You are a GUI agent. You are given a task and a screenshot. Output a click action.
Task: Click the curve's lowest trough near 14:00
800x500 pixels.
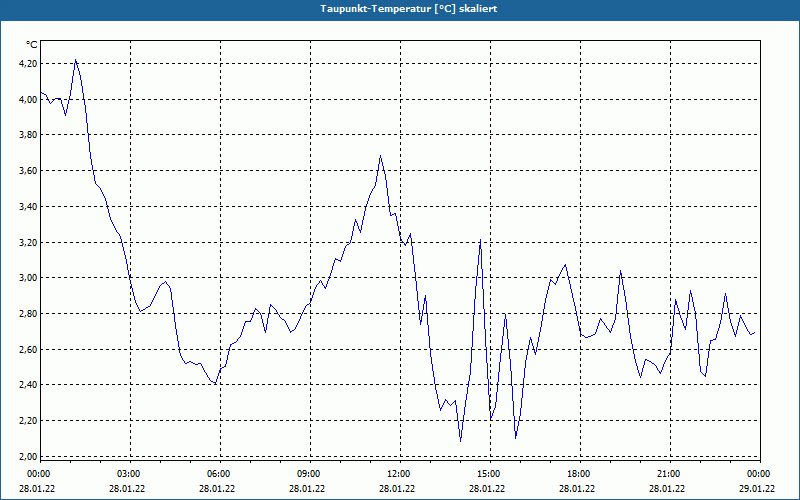point(461,441)
